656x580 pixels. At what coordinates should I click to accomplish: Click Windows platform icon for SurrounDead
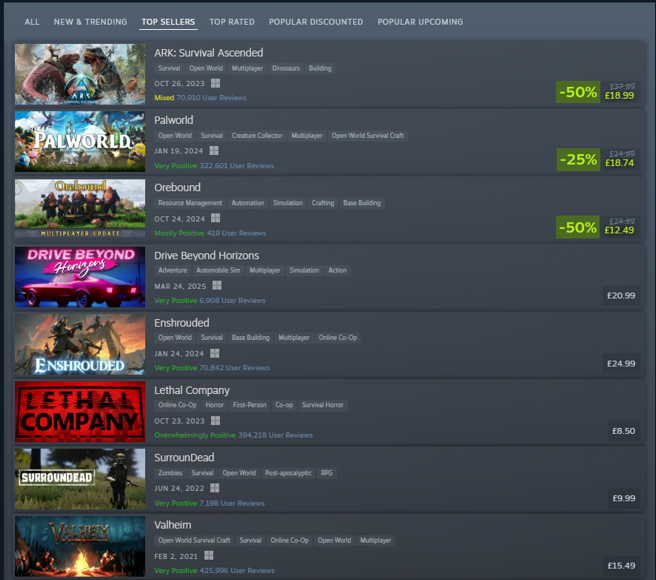pyautogui.click(x=215, y=488)
